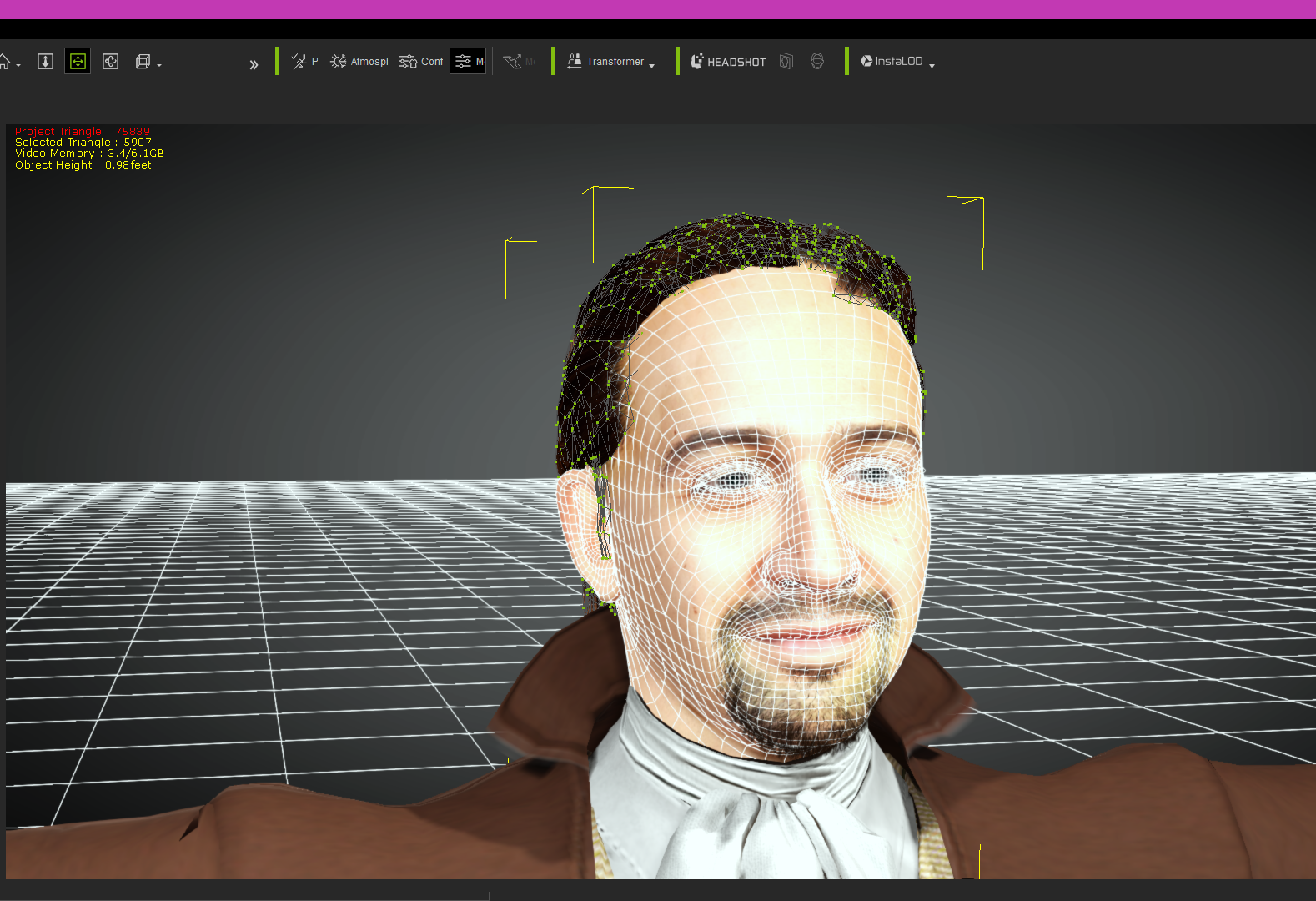Viewport: 1316px width, 901px height.
Task: Select the Rotate object tool icon
Action: coord(110,62)
